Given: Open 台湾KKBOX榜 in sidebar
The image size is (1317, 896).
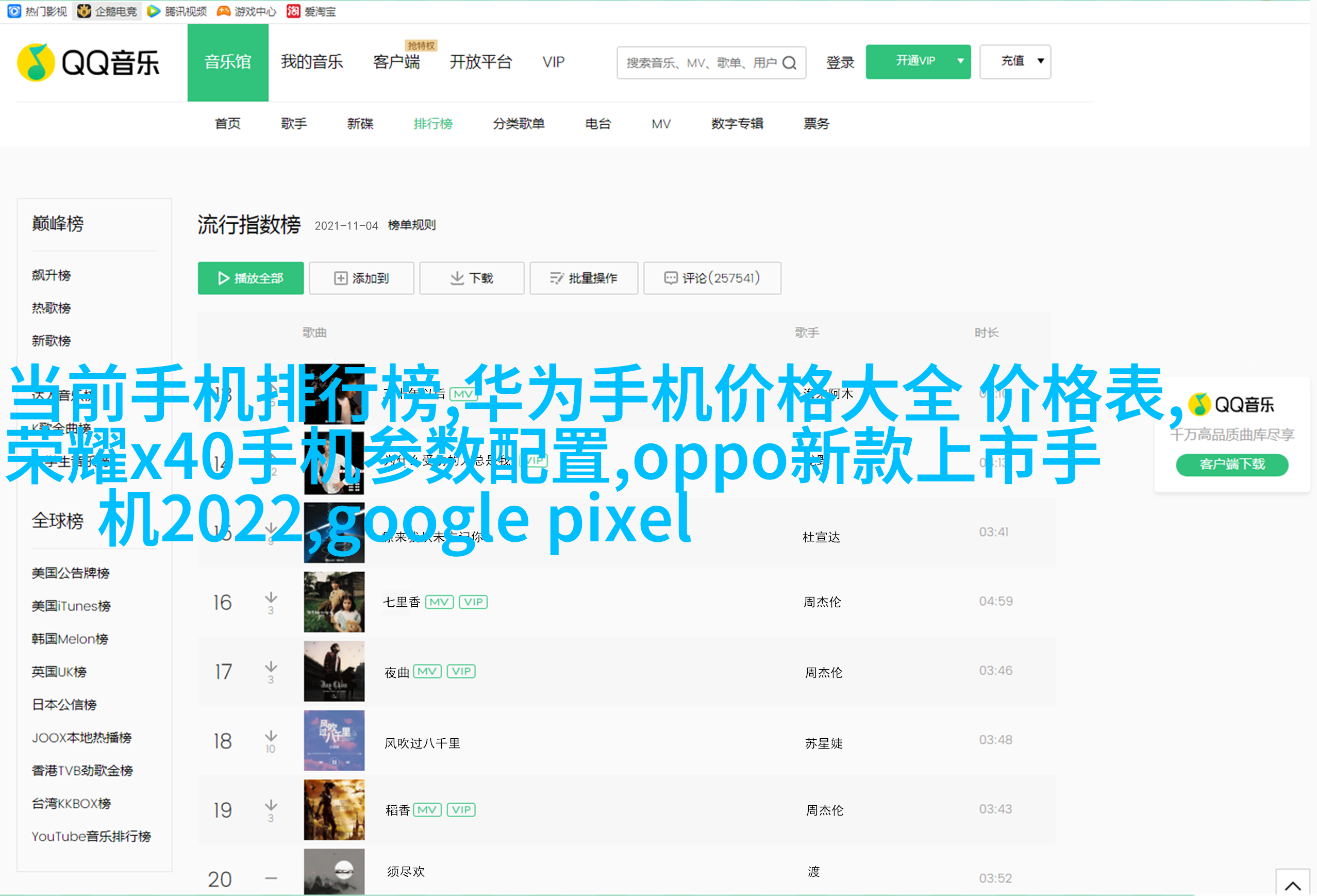Looking at the screenshot, I should (72, 804).
